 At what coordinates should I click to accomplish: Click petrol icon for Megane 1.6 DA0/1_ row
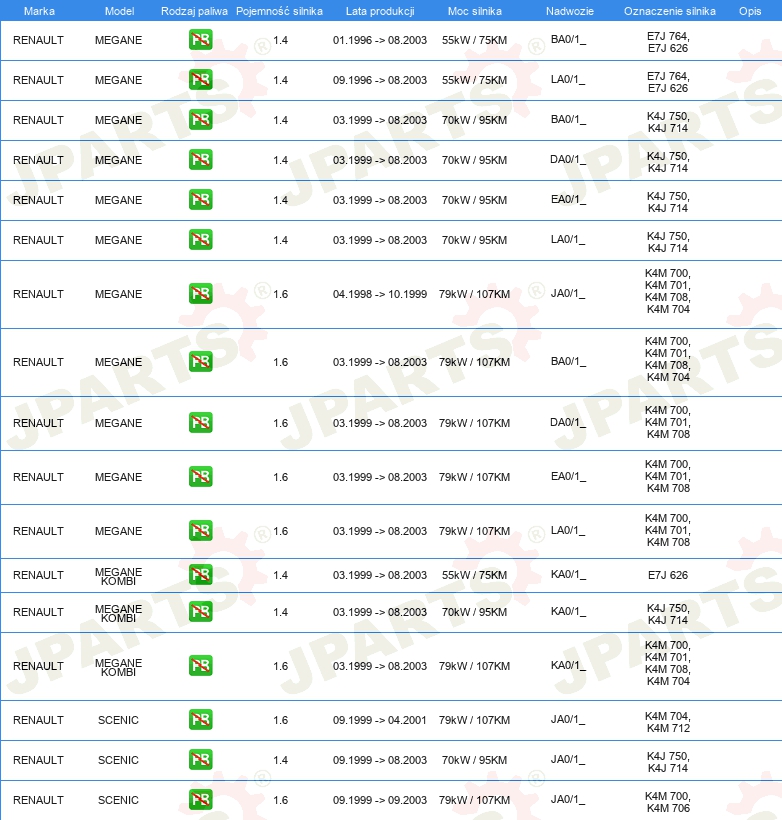tap(201, 423)
